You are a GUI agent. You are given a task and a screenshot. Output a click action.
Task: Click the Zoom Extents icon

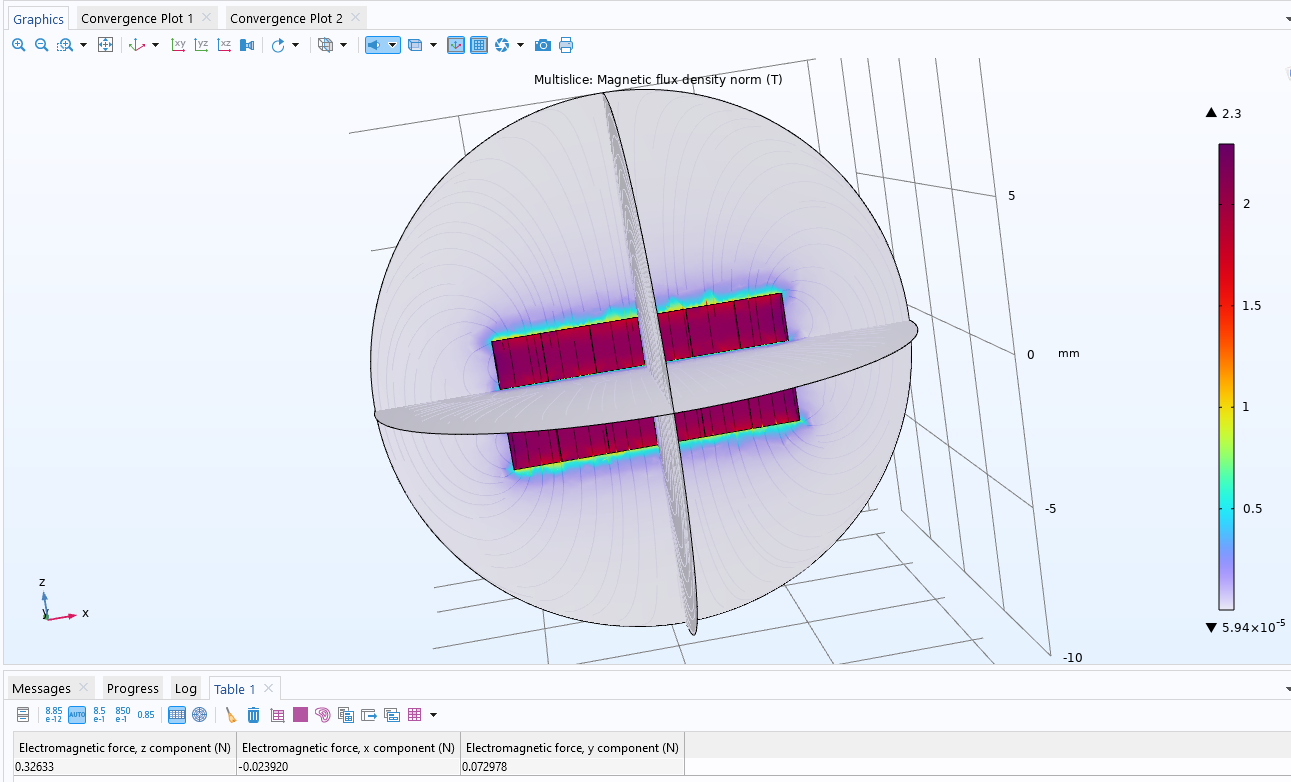coord(105,45)
